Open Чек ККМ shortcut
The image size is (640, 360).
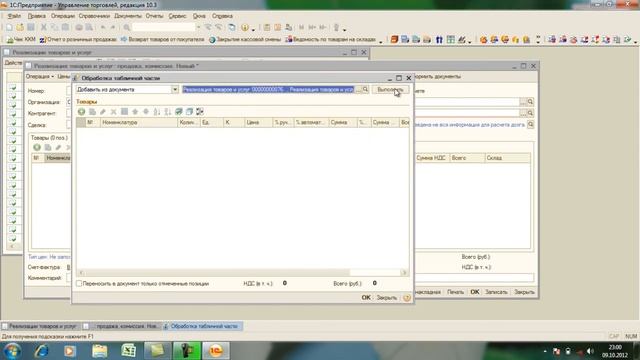22,40
